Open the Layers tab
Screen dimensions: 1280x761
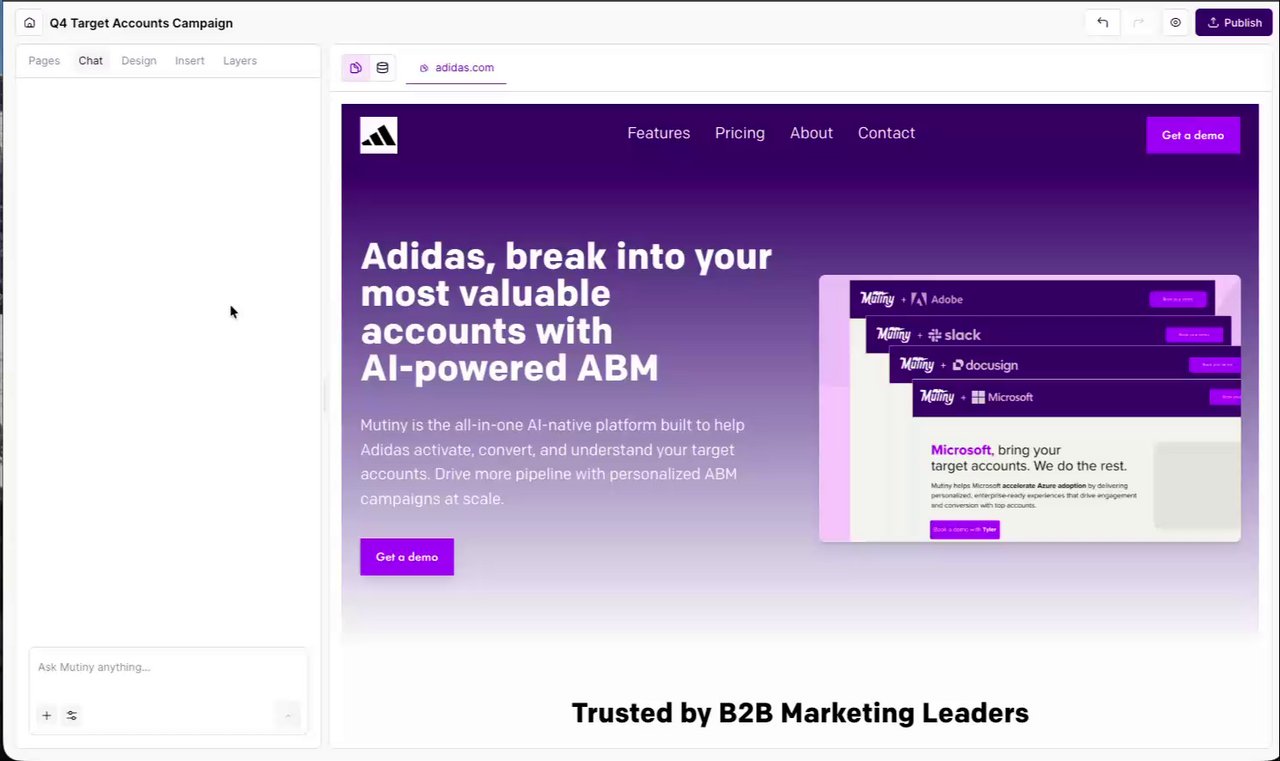[240, 61]
